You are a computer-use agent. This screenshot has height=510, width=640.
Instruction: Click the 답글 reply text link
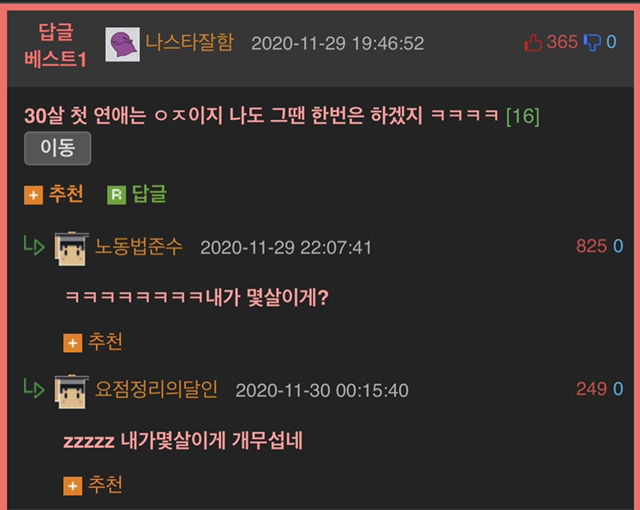149,194
